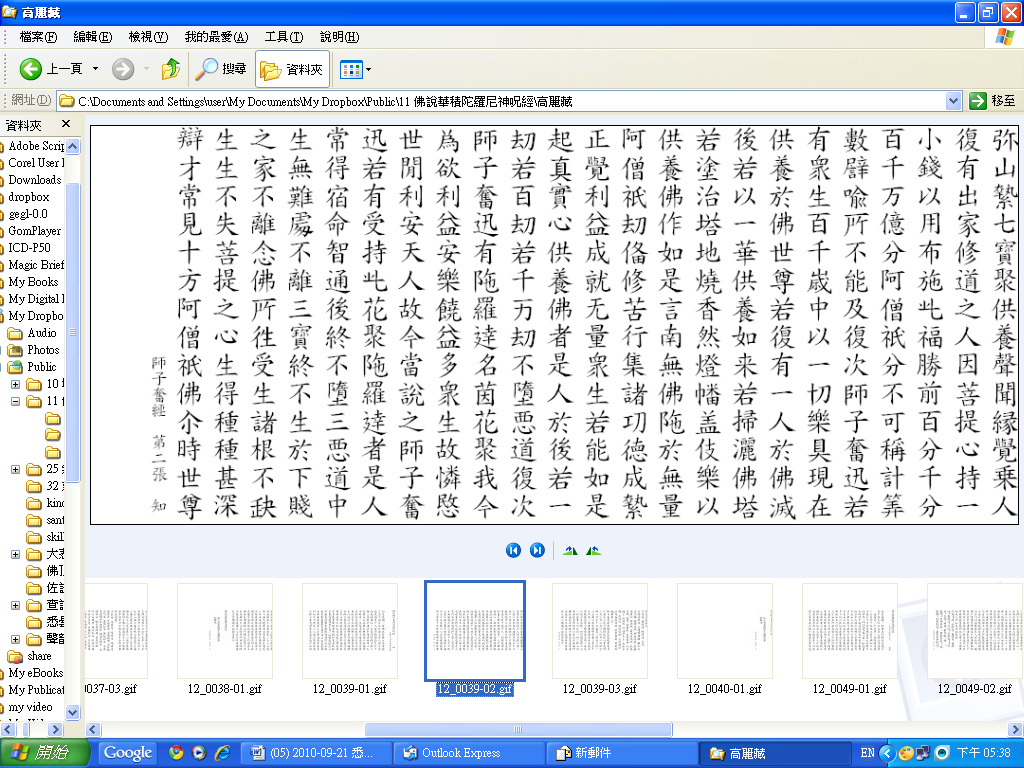Rotate the image clockwise
Screen dimensions: 1024x768
click(x=571, y=550)
